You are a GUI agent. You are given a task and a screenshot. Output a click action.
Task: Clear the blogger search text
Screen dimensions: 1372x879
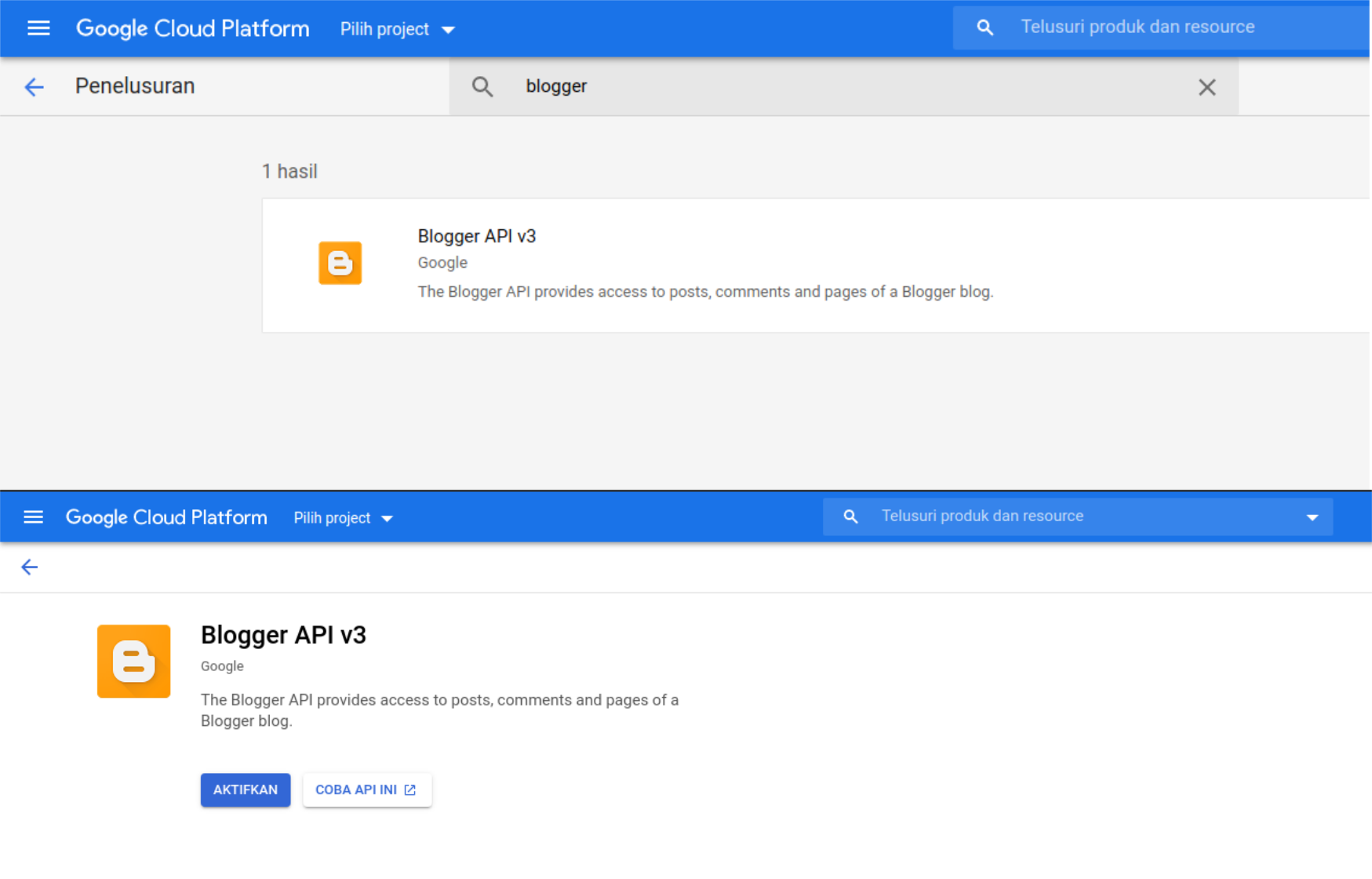1207,87
